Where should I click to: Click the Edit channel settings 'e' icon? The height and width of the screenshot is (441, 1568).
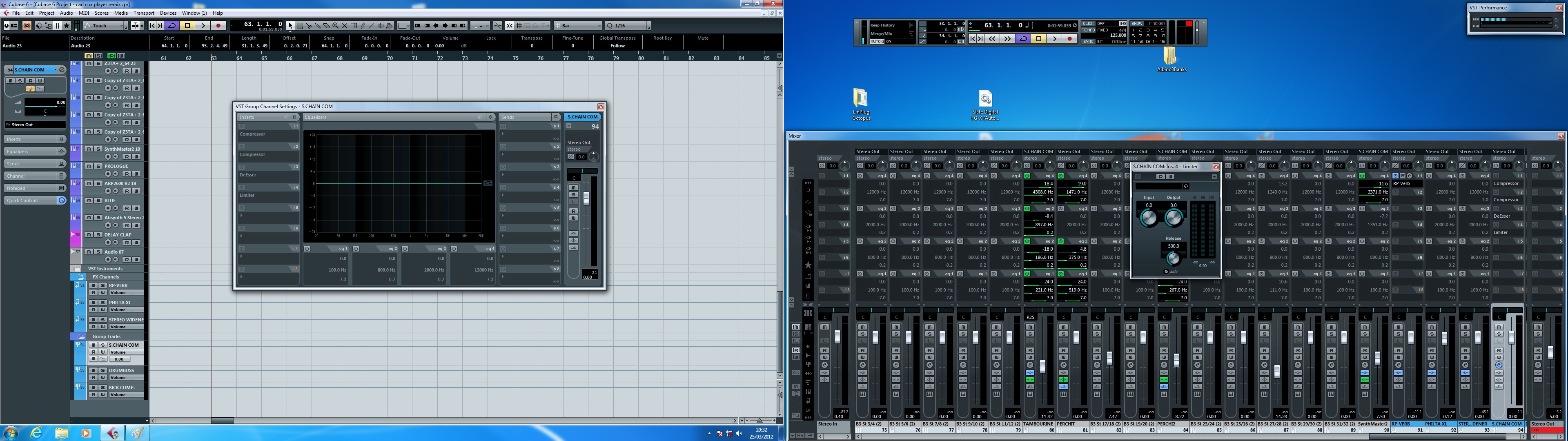62,69
